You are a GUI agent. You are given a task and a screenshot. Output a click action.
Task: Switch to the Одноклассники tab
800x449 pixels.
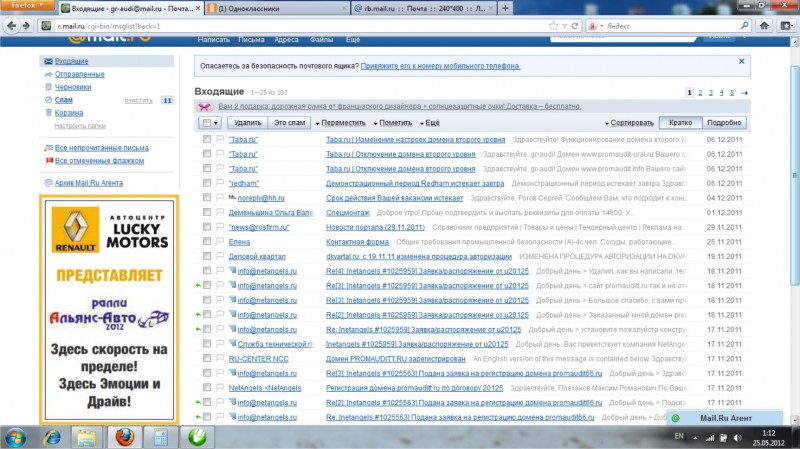(277, 8)
